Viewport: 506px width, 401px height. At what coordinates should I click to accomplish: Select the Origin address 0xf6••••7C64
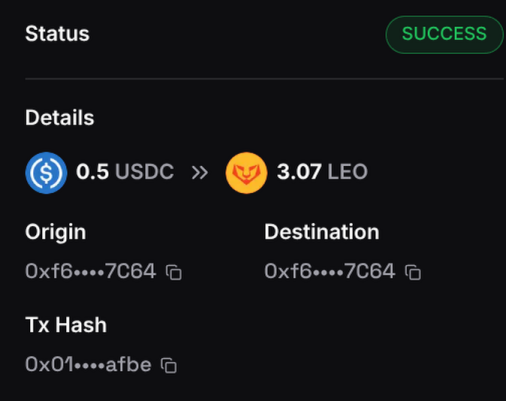tap(91, 271)
